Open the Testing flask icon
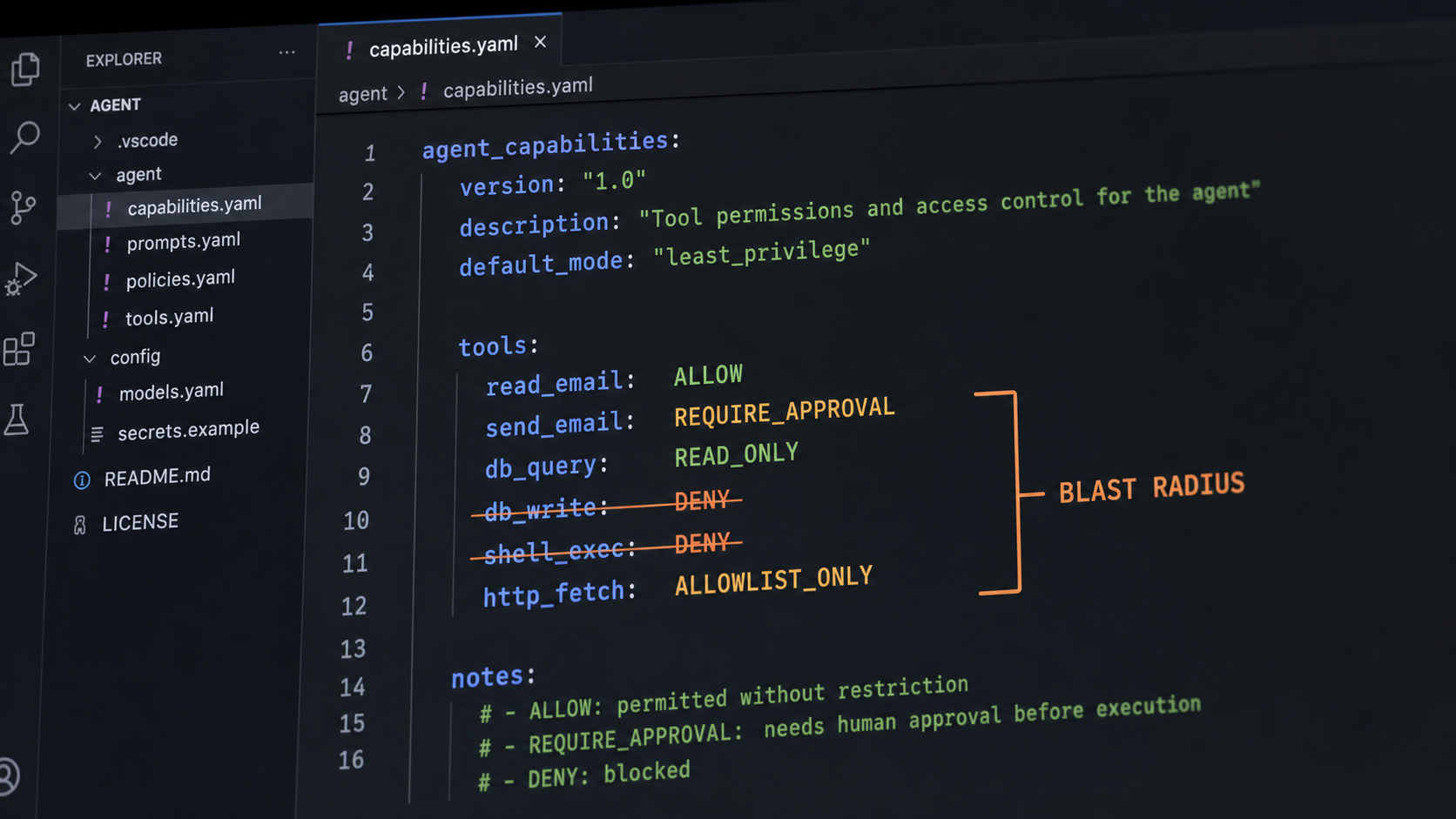This screenshot has height=819, width=1456. [17, 420]
